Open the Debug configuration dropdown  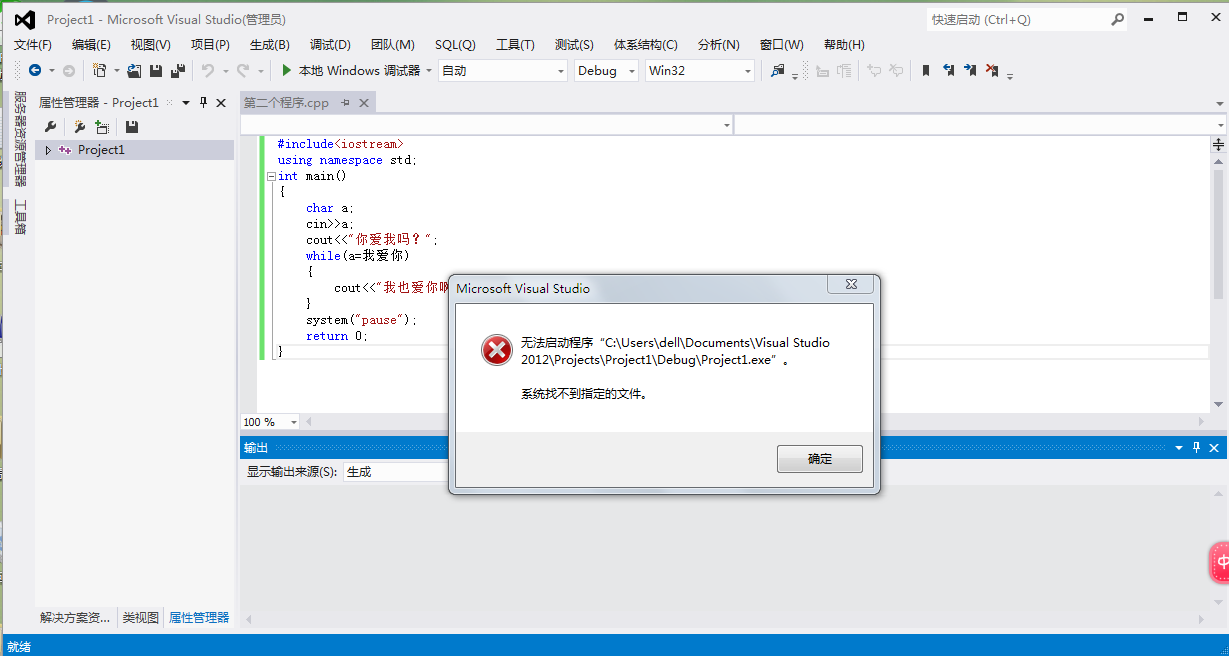632,71
